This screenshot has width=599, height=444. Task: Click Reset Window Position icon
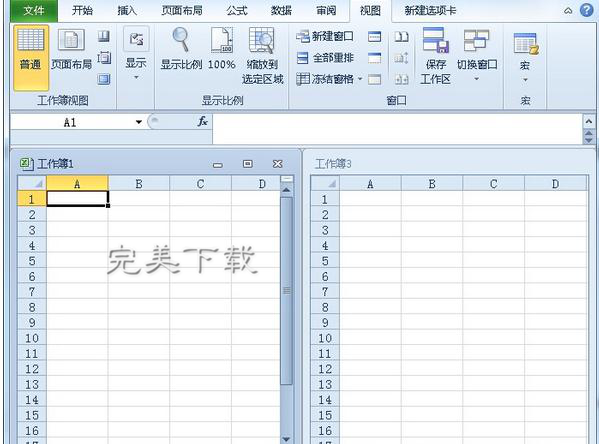[401, 79]
